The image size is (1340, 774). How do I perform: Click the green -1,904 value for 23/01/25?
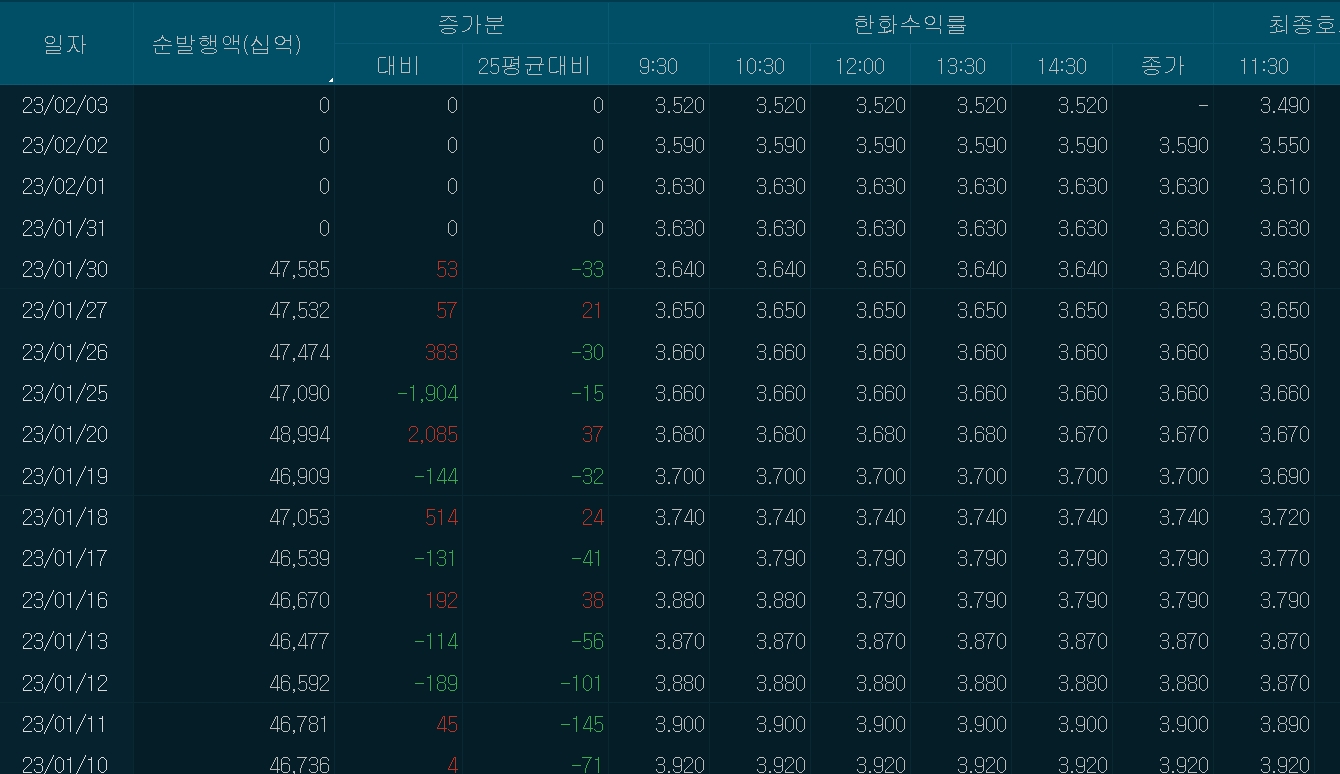pos(410,393)
